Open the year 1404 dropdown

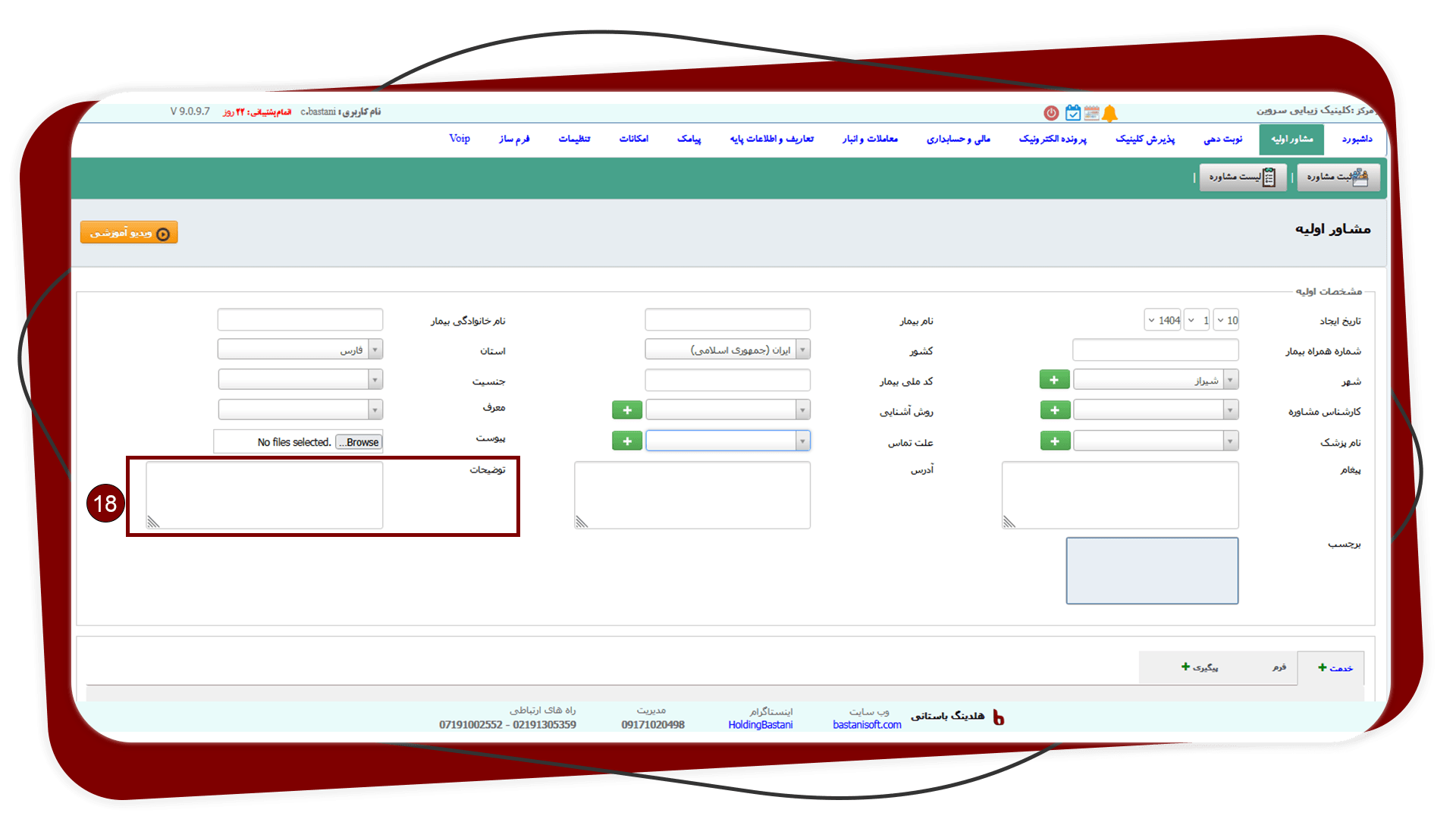[1163, 320]
